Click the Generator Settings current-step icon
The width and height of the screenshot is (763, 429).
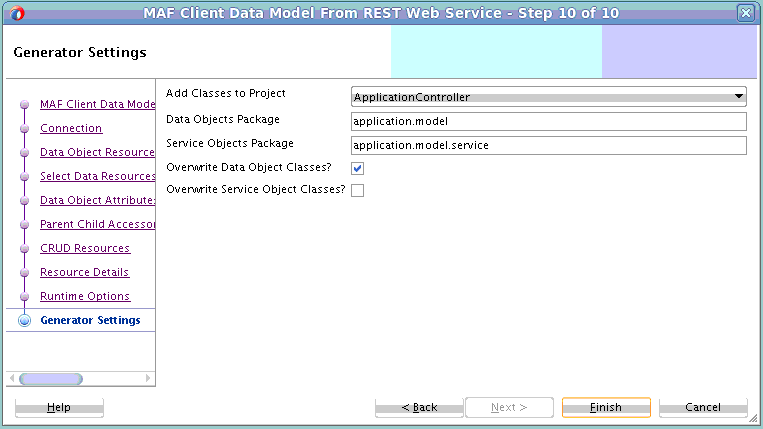[x=24, y=321]
